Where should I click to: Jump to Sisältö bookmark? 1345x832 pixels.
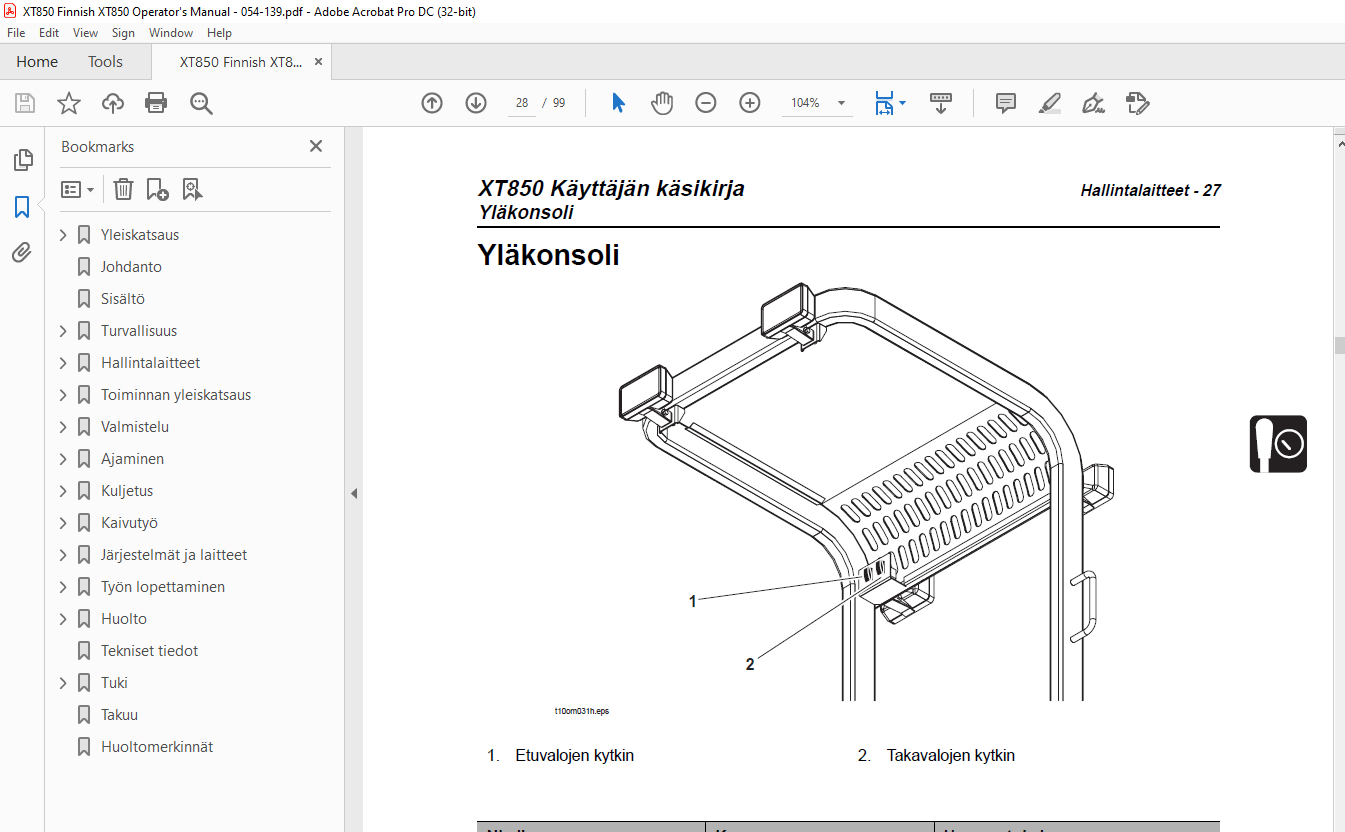(x=123, y=299)
